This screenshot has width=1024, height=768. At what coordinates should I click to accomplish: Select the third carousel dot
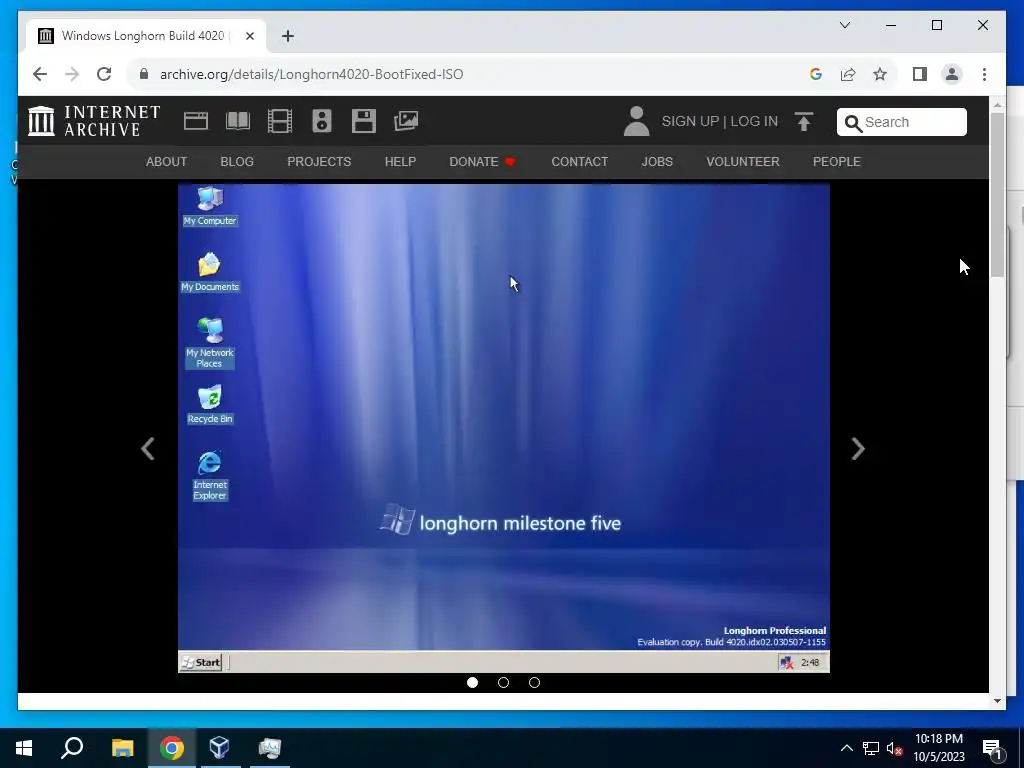[x=534, y=682]
